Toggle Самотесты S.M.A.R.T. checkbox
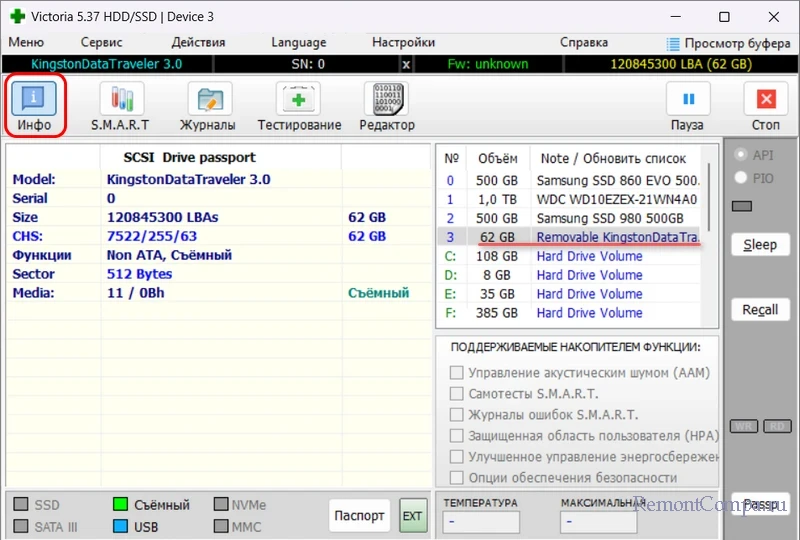 point(457,394)
